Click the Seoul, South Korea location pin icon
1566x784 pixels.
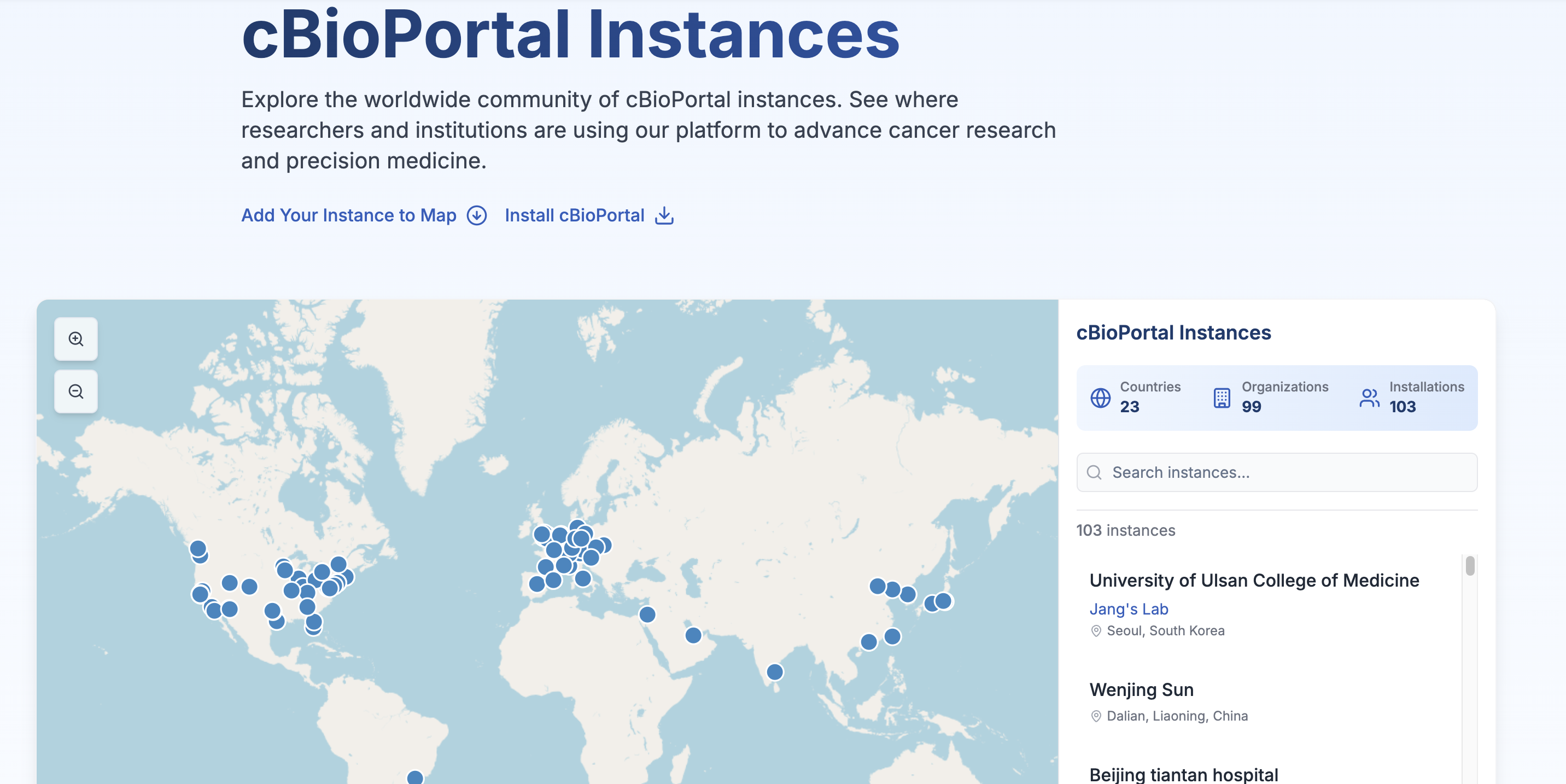point(1095,631)
